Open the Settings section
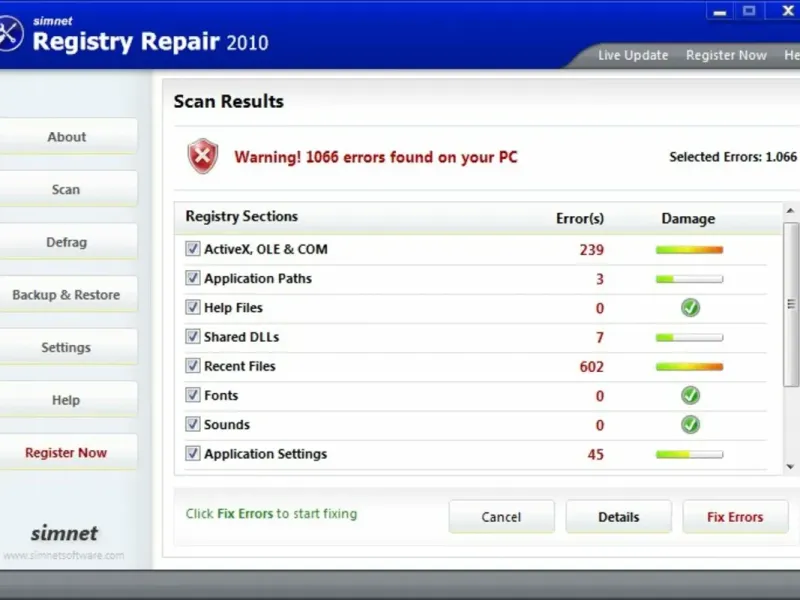The width and height of the screenshot is (800, 600). point(66,347)
